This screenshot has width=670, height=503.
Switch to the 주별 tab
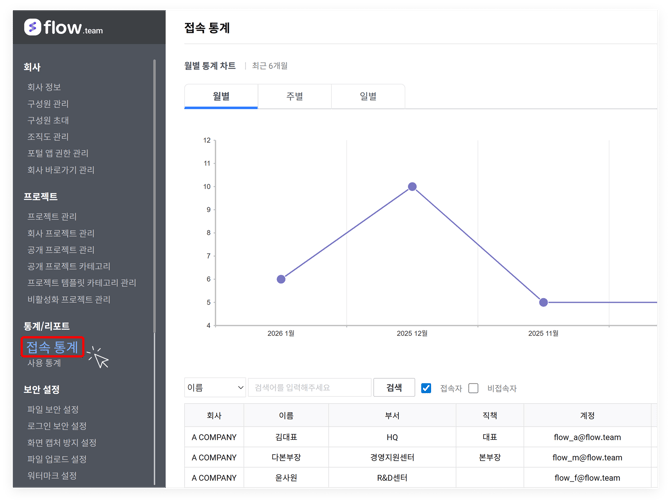point(294,97)
